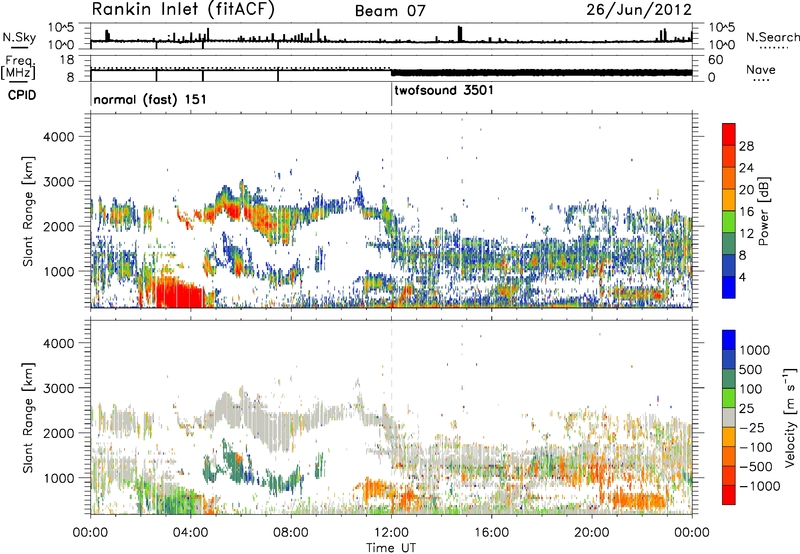
Task: Click the tall noise spike near 14:45 in N.Sky
Action: [460, 34]
